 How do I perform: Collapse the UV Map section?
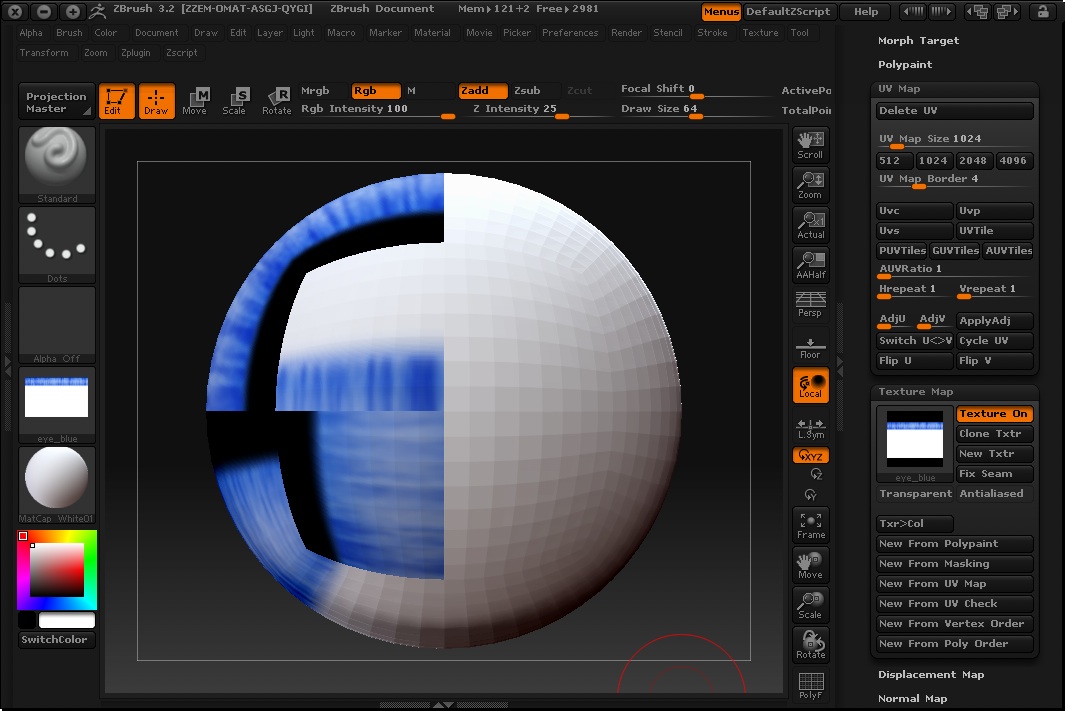[899, 89]
